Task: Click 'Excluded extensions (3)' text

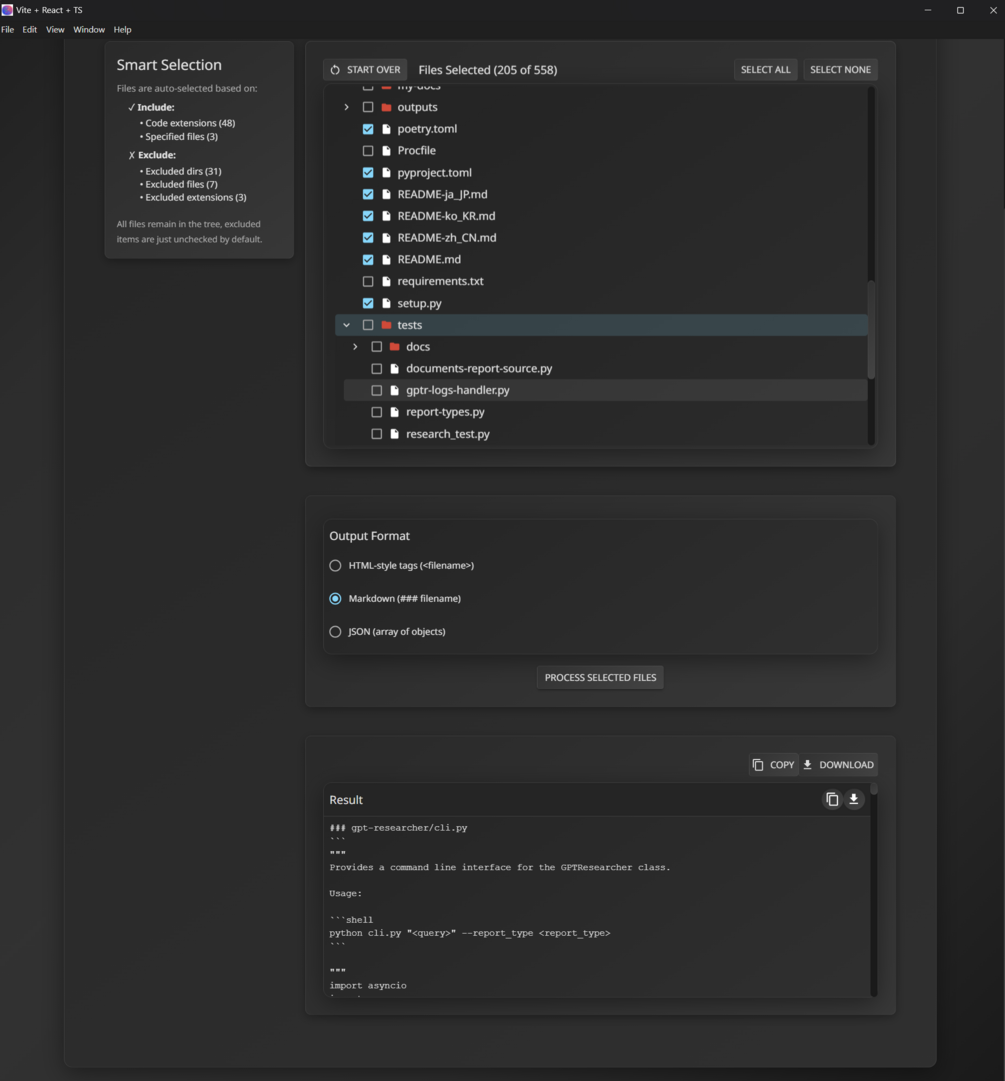Action: (x=196, y=197)
